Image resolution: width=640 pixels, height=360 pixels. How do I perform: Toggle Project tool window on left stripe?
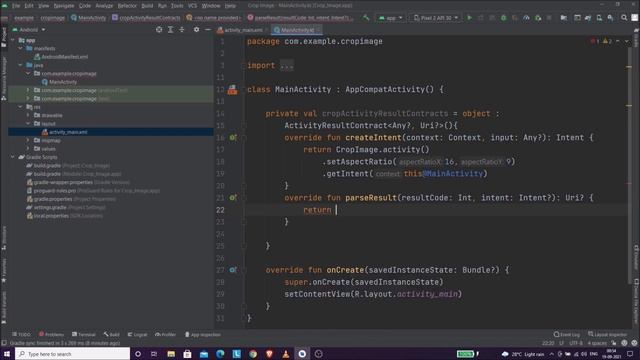[x=4, y=36]
